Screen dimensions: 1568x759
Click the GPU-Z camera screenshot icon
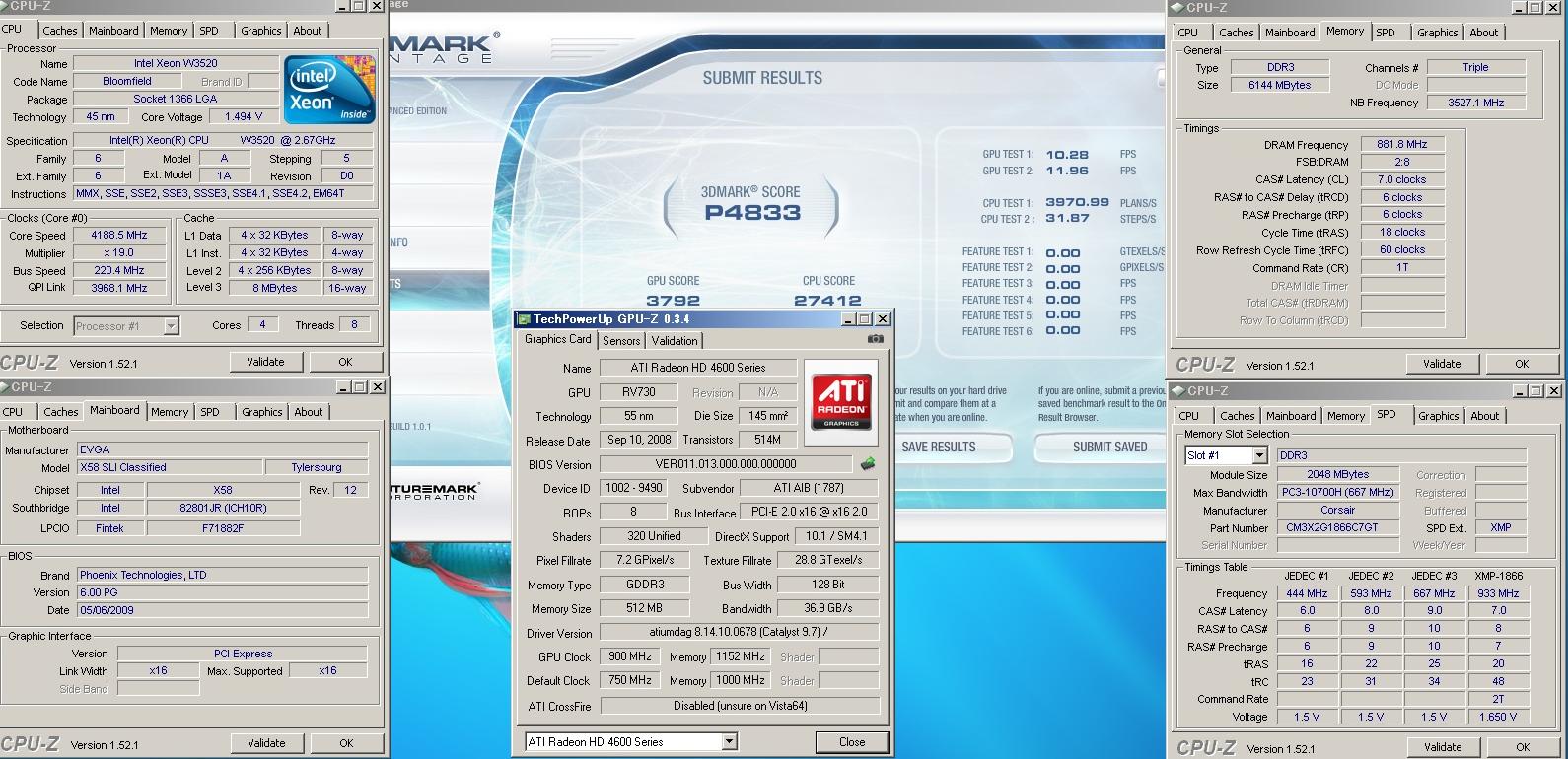click(875, 339)
